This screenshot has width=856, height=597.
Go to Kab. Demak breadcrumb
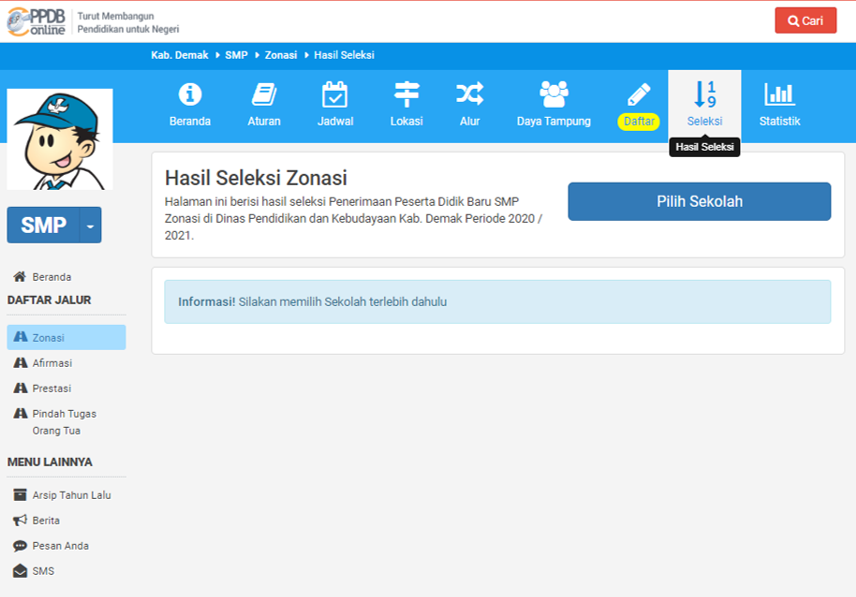[x=179, y=55]
